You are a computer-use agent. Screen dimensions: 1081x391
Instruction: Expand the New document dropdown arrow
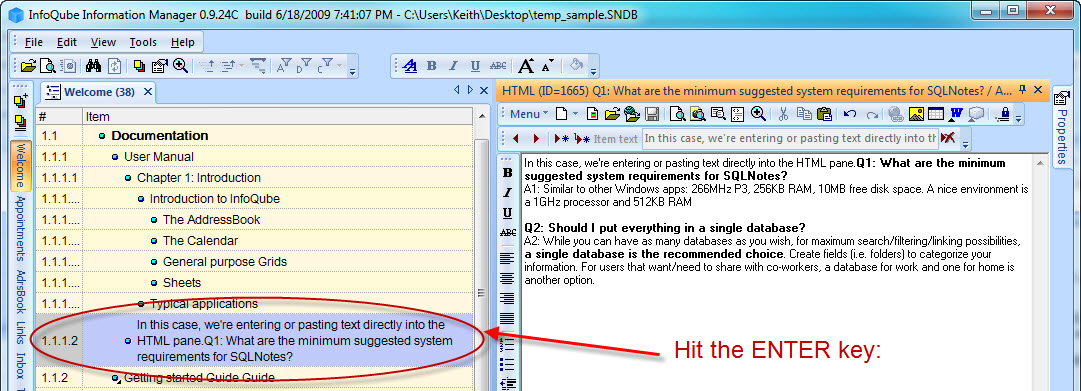[x=575, y=114]
